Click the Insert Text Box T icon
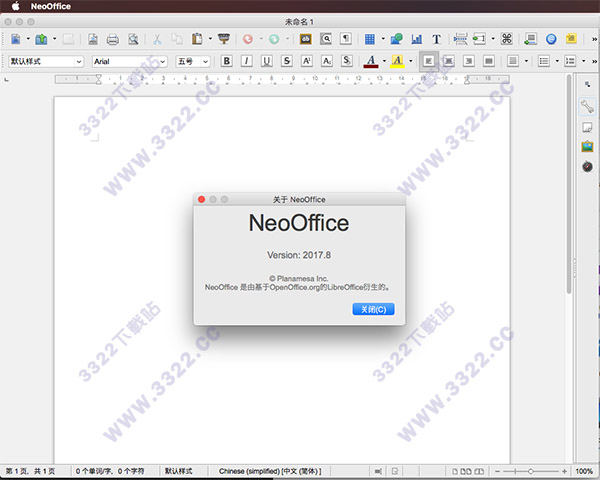This screenshot has width=600, height=480. pos(436,39)
